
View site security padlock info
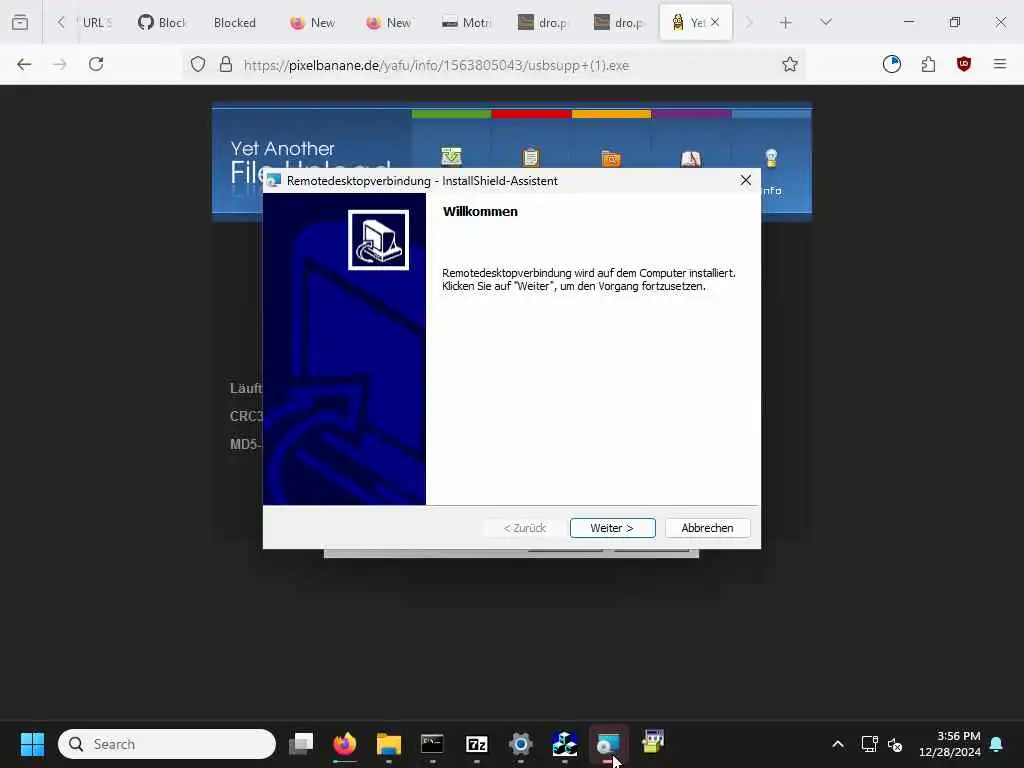click(x=226, y=65)
